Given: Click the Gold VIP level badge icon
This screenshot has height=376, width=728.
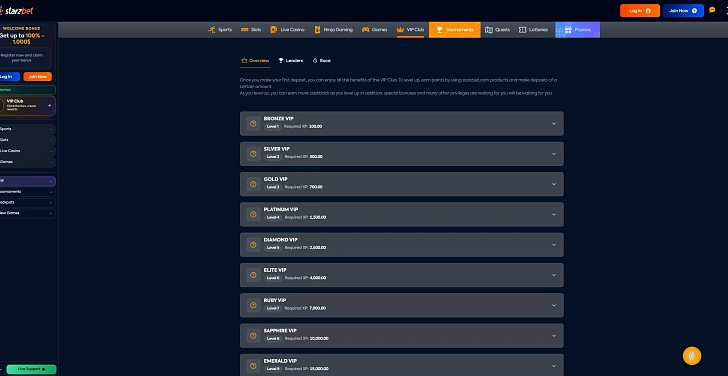Looking at the screenshot, I should [253, 184].
